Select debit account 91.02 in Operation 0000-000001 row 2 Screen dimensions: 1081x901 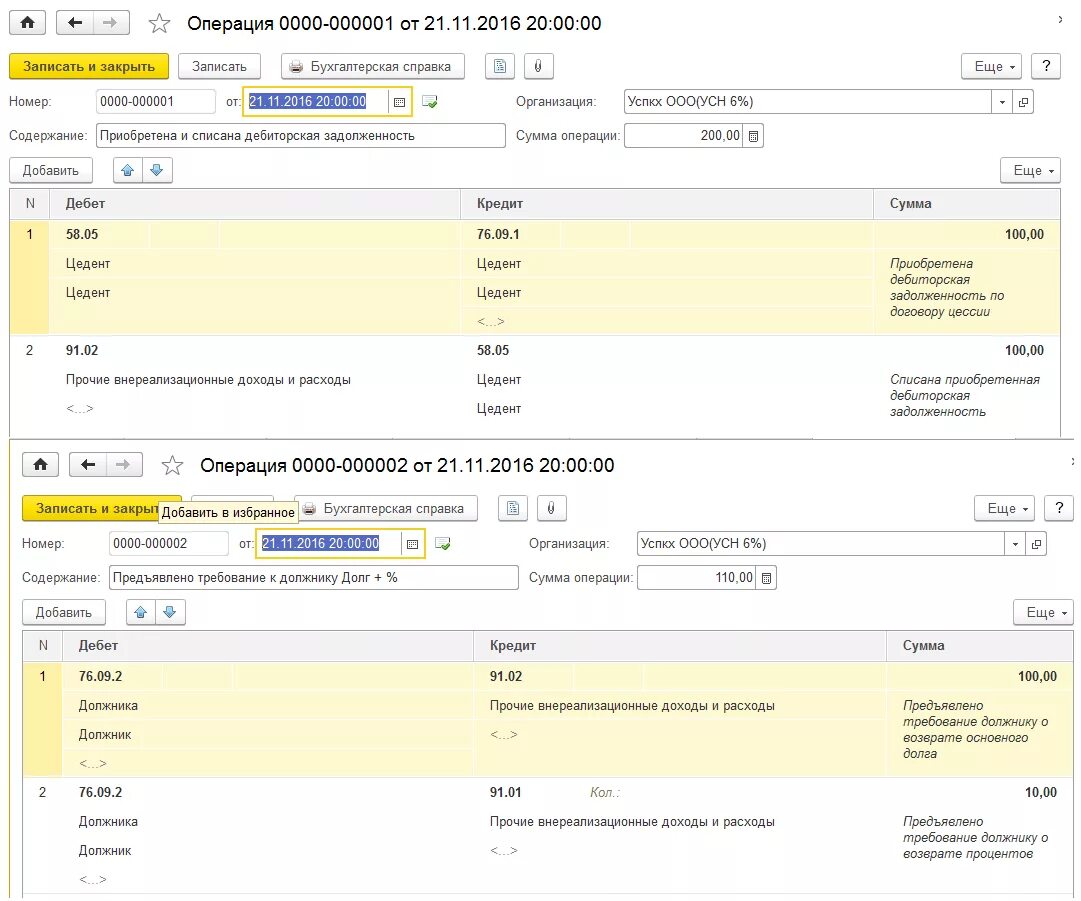click(82, 350)
